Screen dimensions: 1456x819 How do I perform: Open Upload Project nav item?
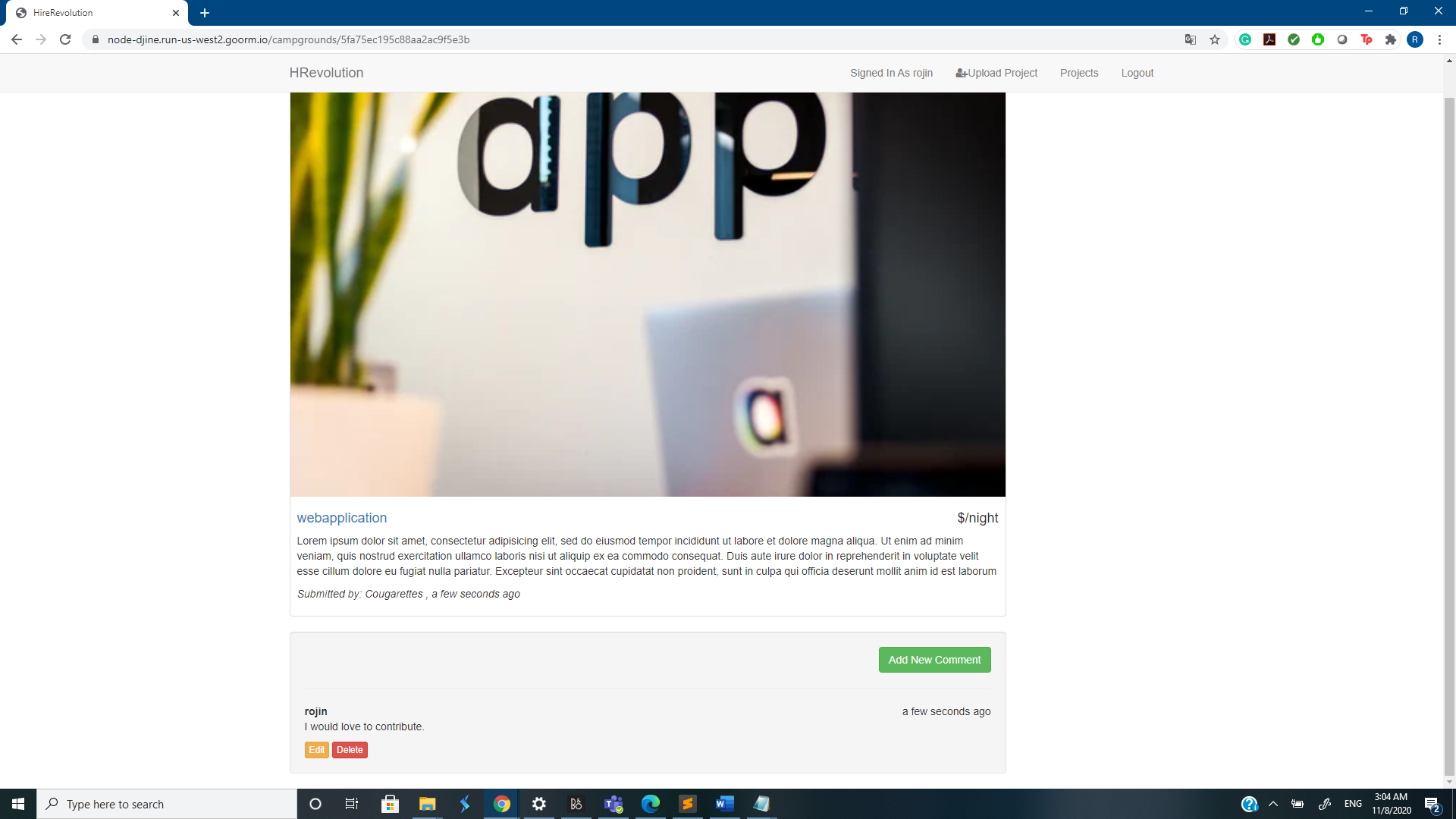(996, 73)
